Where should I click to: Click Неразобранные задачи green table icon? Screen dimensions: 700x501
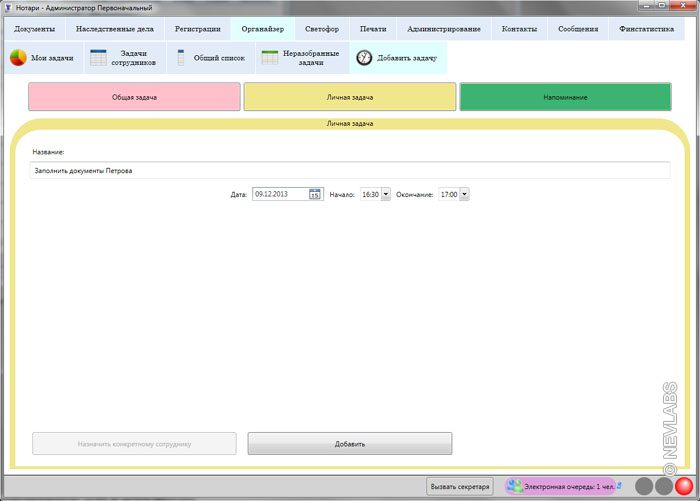270,58
